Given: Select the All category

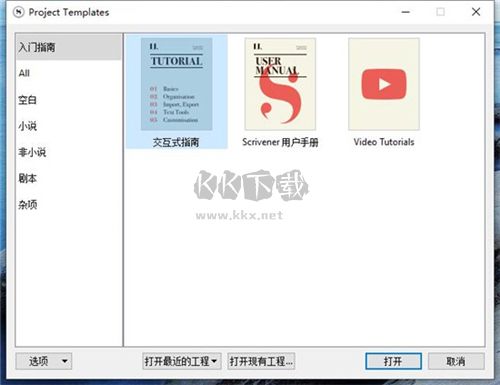Looking at the screenshot, I should tap(68, 73).
